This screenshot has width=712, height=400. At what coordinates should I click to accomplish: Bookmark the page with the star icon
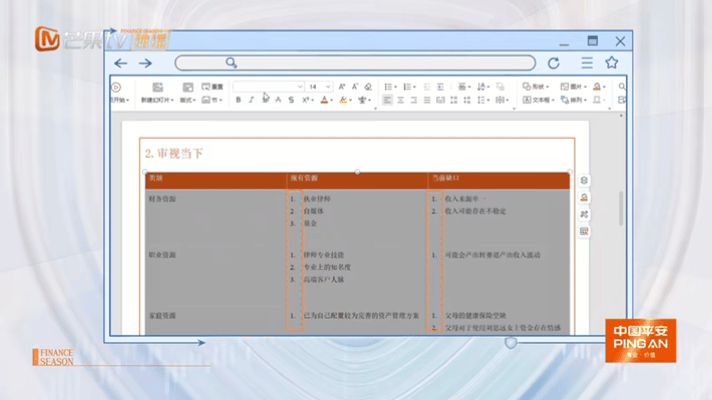[612, 62]
